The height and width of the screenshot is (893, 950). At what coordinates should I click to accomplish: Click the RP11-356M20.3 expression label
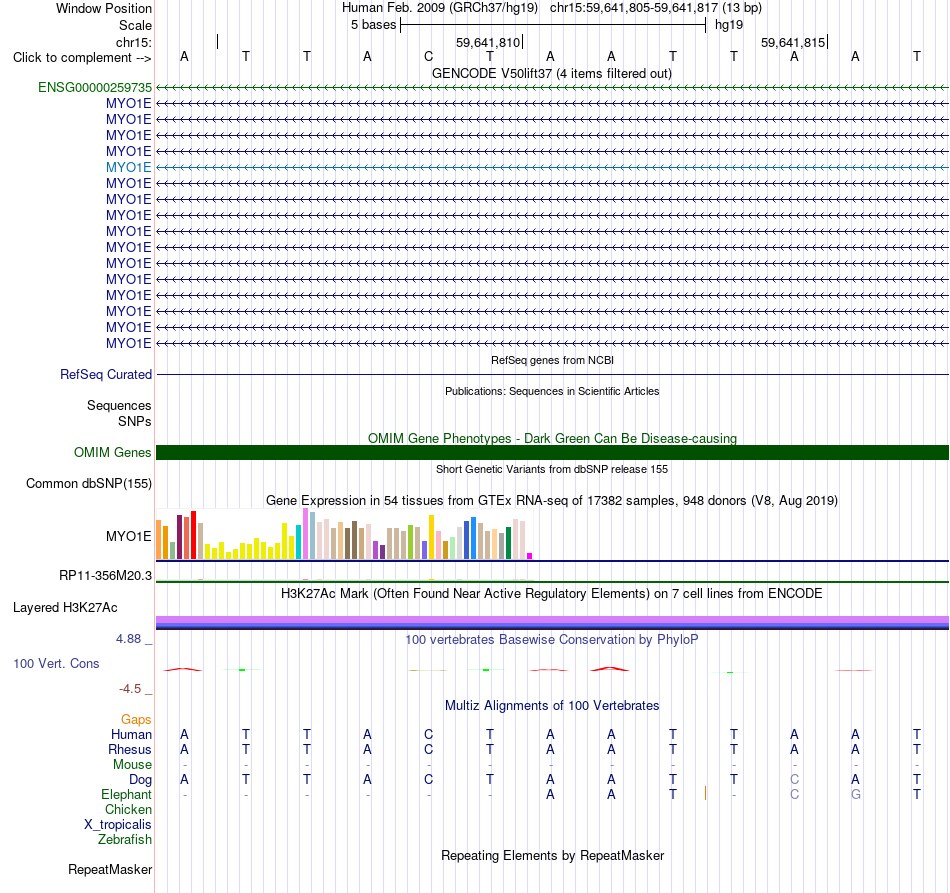[105, 576]
